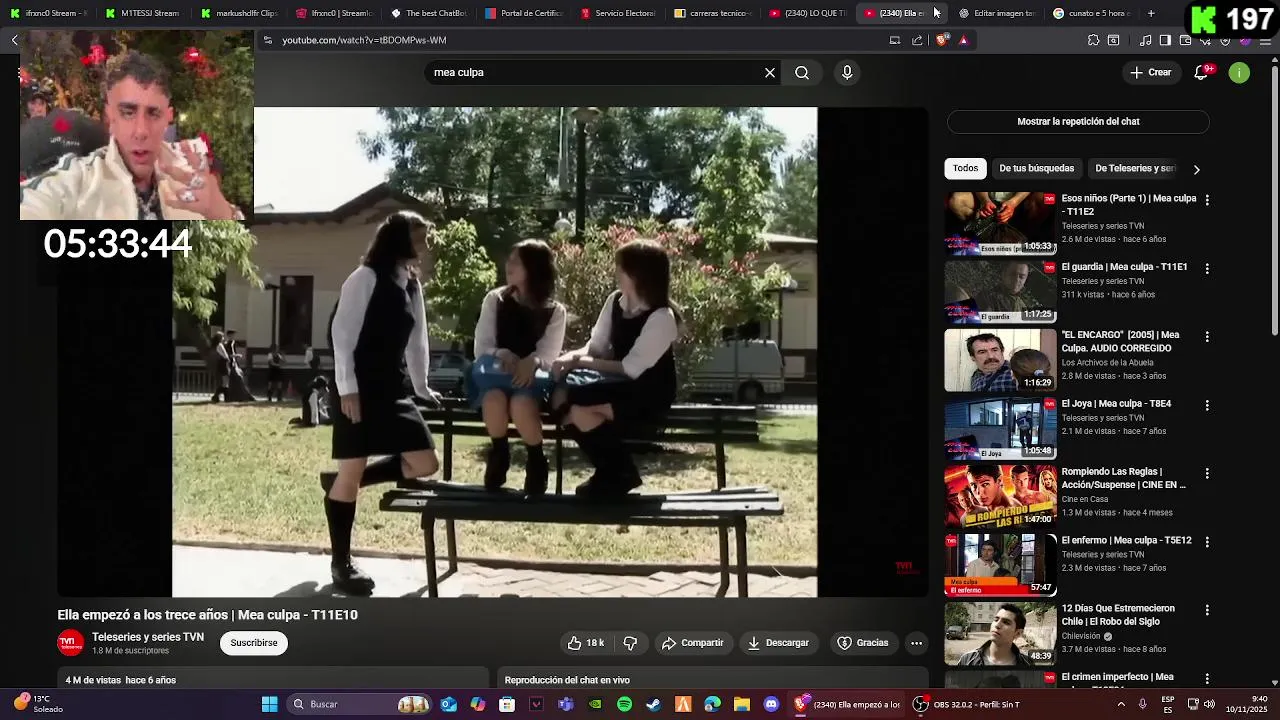Viewport: 1280px width, 720px height.
Task: Clear the 'mea culpa' search text
Action: click(770, 73)
